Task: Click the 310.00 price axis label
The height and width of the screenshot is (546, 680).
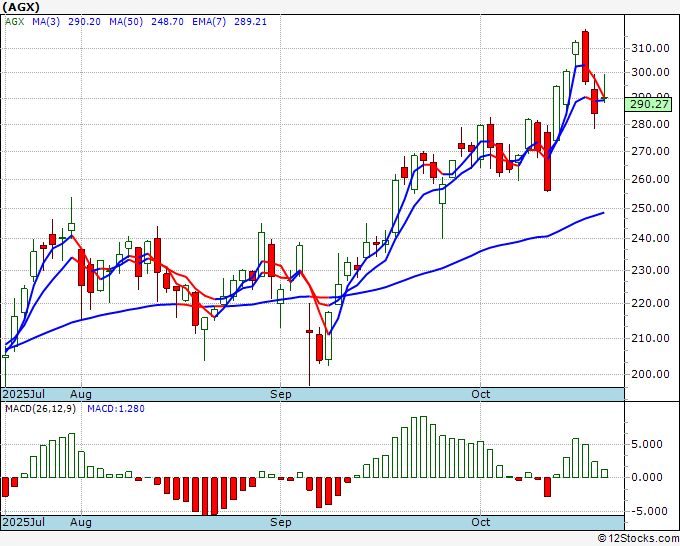Action: pos(650,48)
